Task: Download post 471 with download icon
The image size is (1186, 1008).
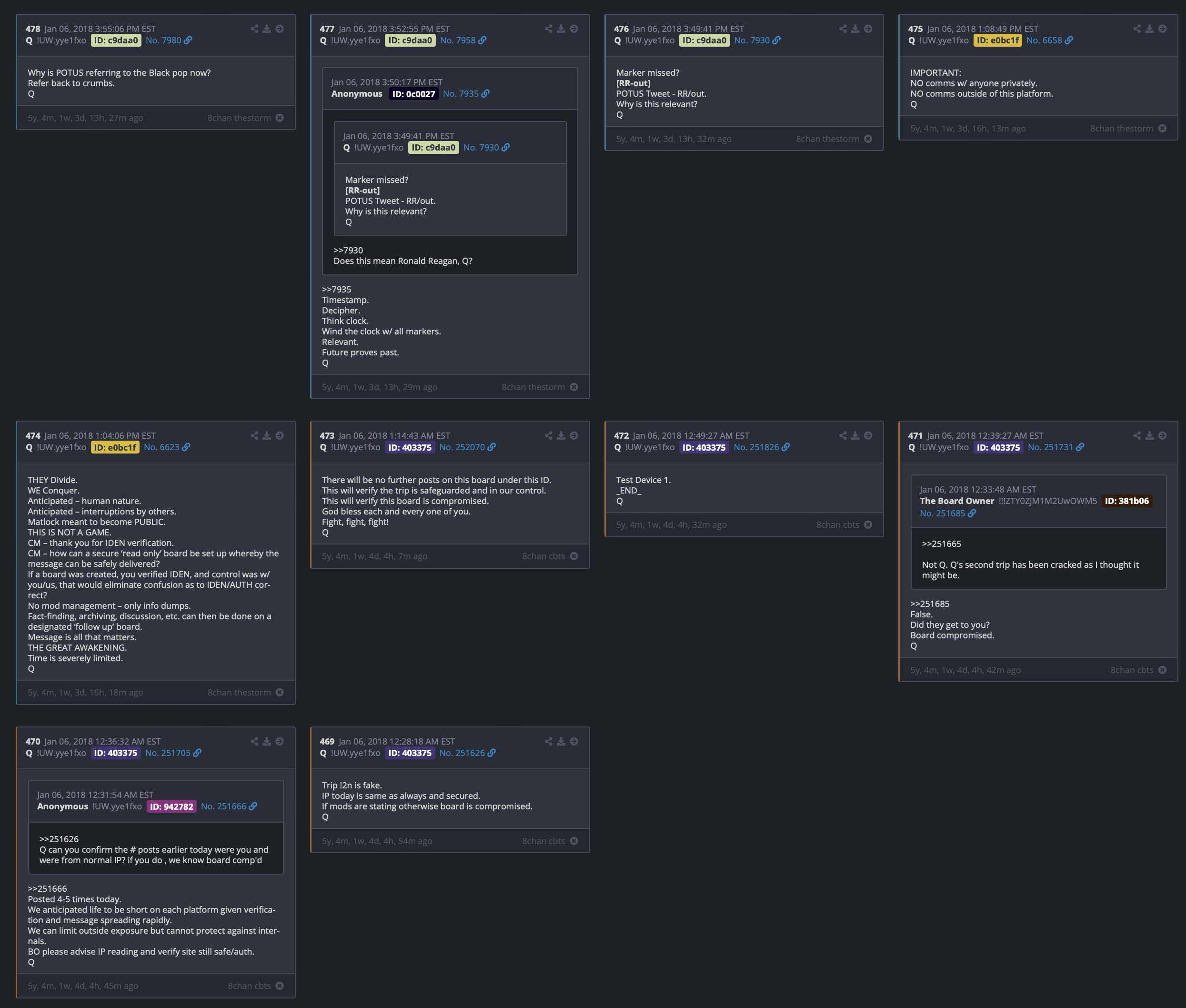Action: pos(1149,435)
